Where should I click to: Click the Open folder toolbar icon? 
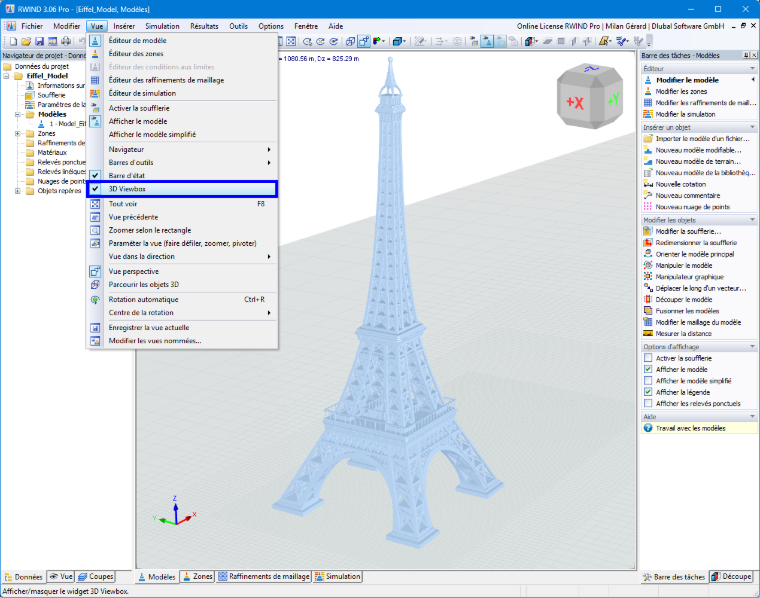(x=26, y=42)
